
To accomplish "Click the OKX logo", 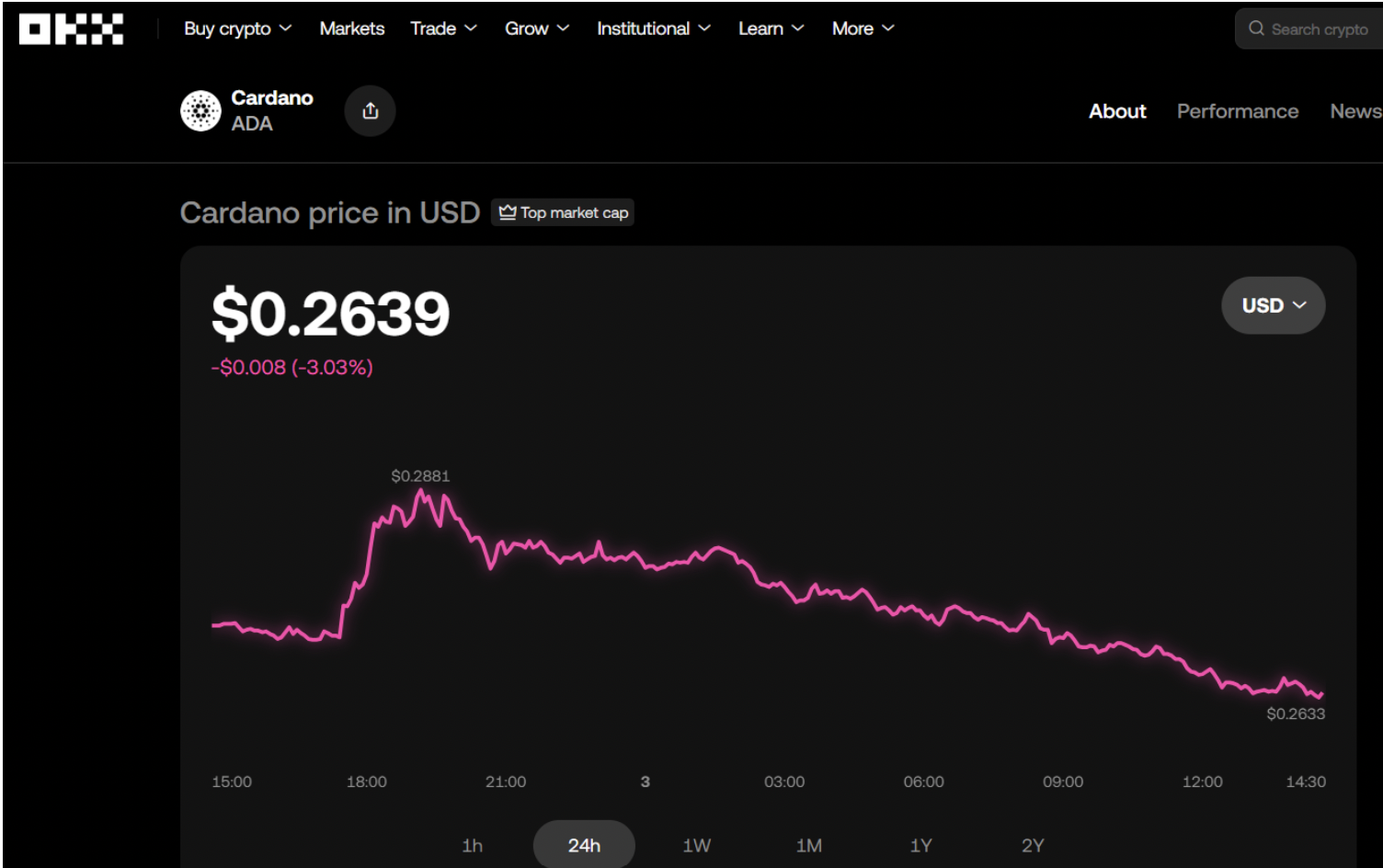I will 71,29.
